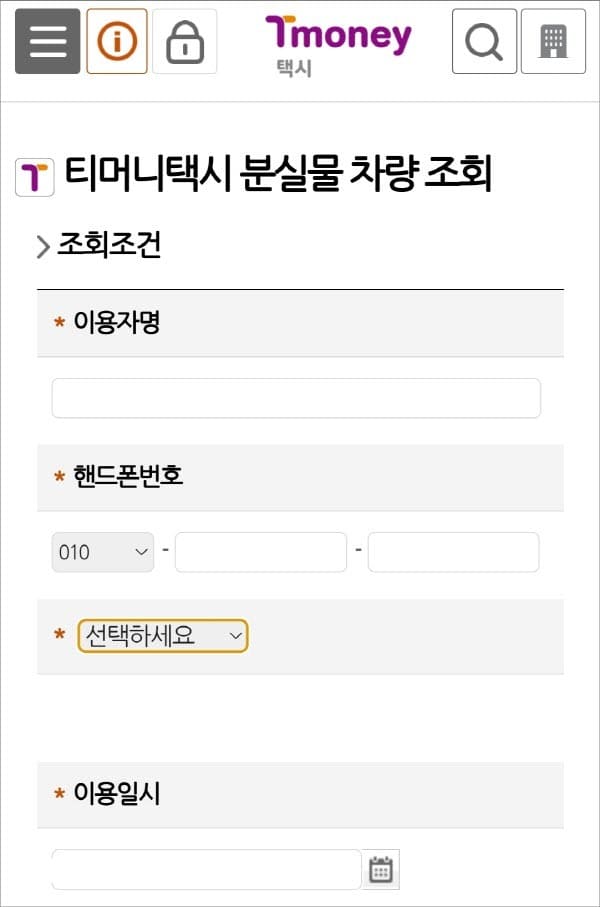The image size is (600, 907).
Task: Click the padlock login icon
Action: [185, 41]
